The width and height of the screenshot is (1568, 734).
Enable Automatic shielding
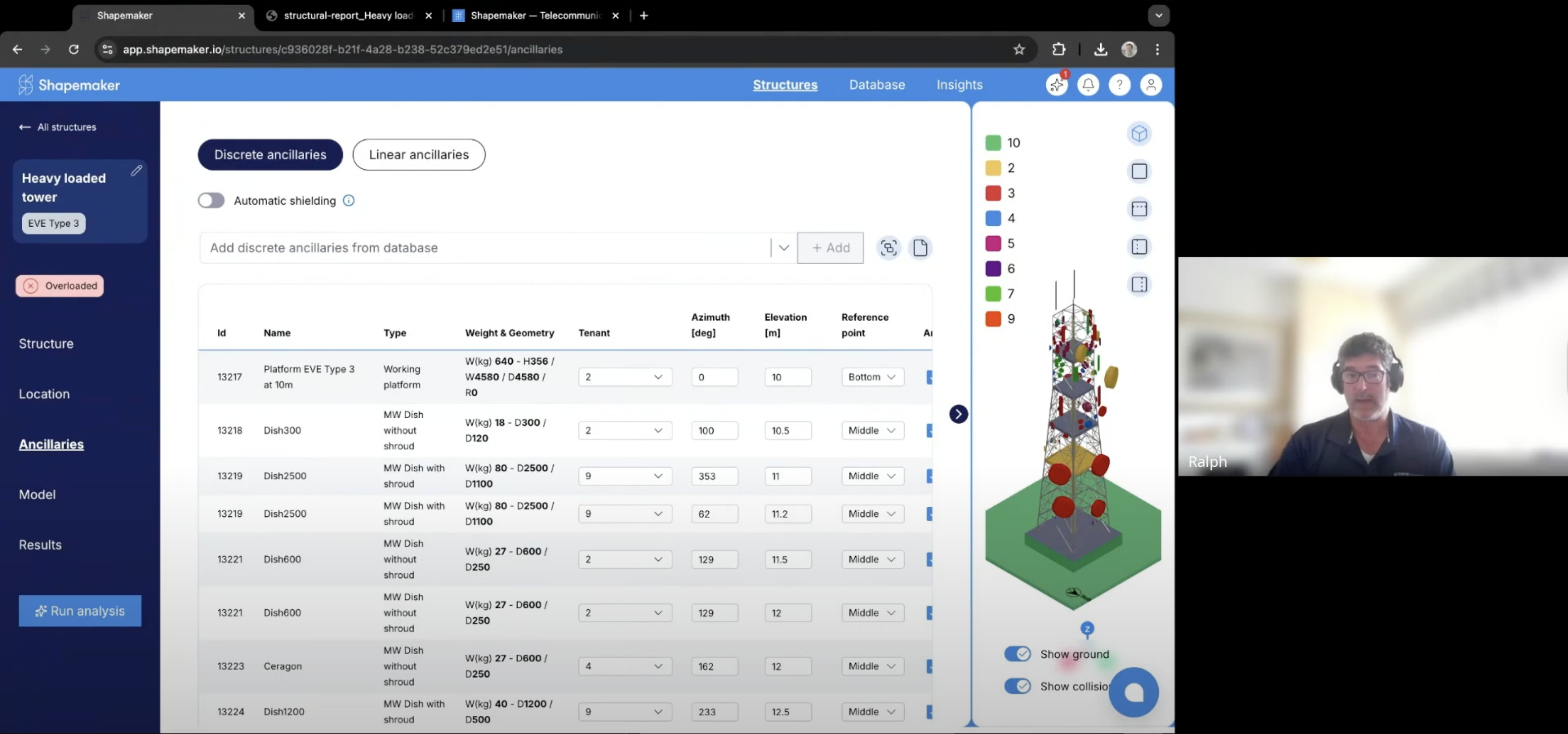pos(211,200)
